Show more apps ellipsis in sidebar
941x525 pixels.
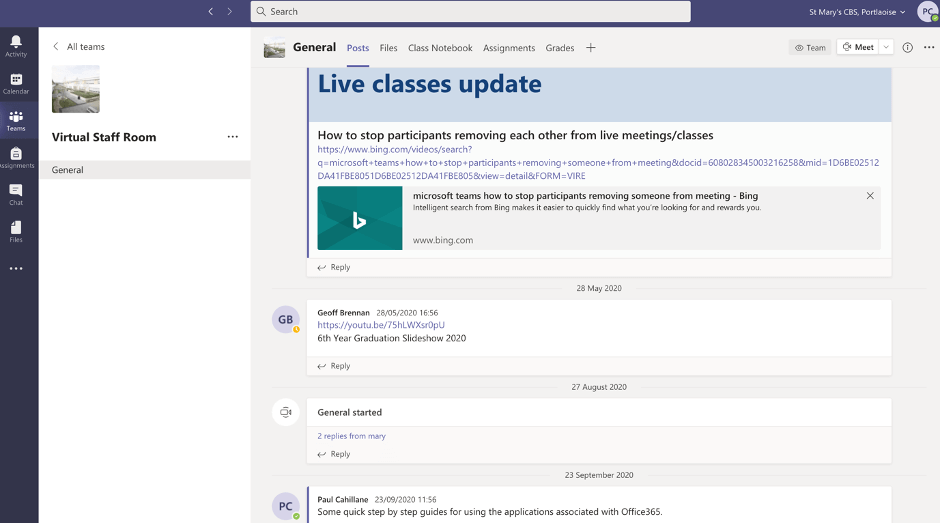(x=16, y=268)
